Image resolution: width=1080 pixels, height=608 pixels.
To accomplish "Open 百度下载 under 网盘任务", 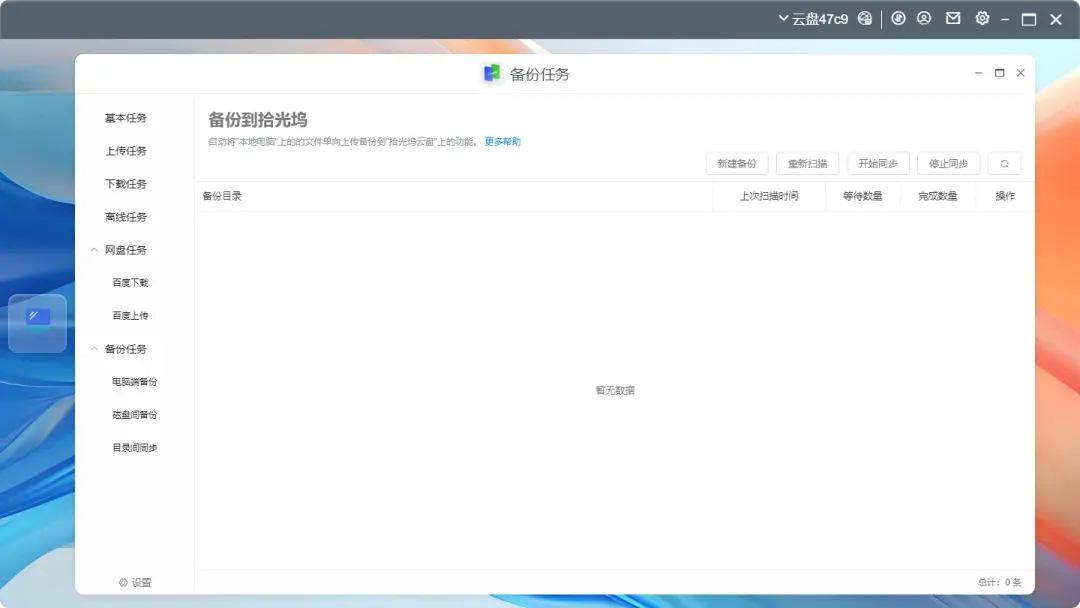I will 130,282.
